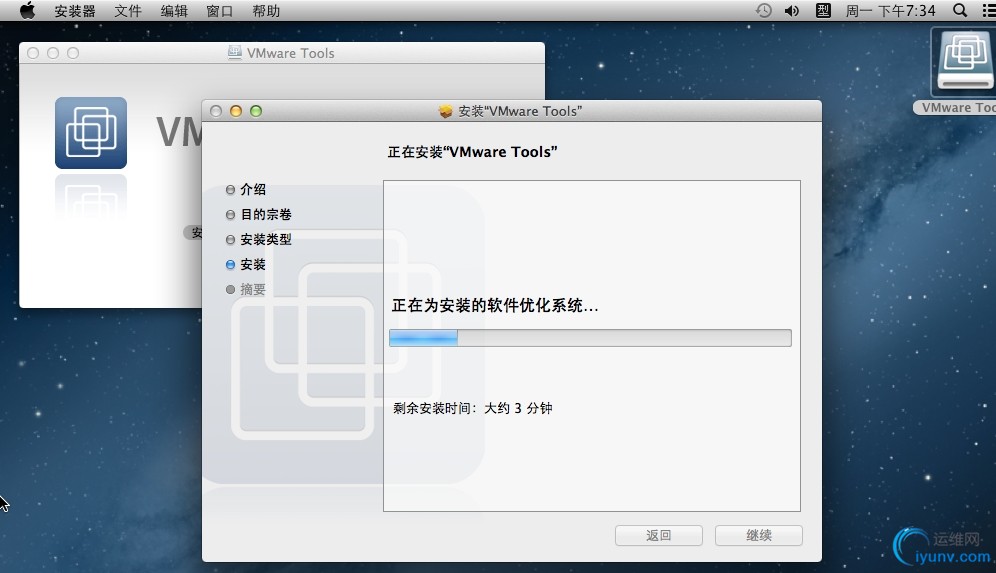Click the 正在安装“VMware Tools” heading
The height and width of the screenshot is (573, 996).
(x=472, y=152)
